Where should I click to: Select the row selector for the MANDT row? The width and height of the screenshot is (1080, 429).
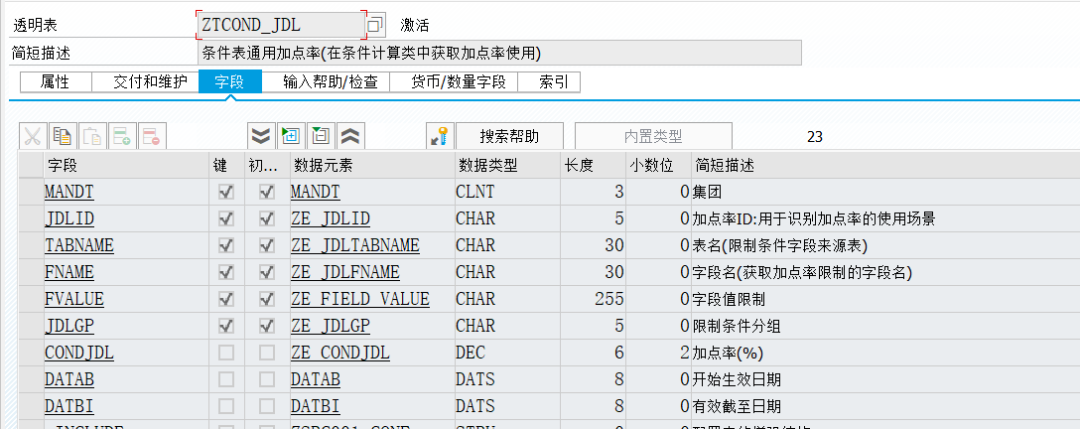tap(30, 192)
